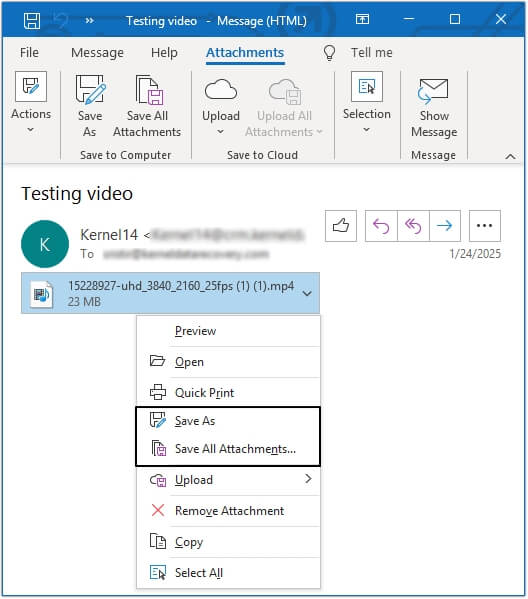Open the more actions ellipsis button
This screenshot has height=599, width=528.
pyautogui.click(x=484, y=226)
